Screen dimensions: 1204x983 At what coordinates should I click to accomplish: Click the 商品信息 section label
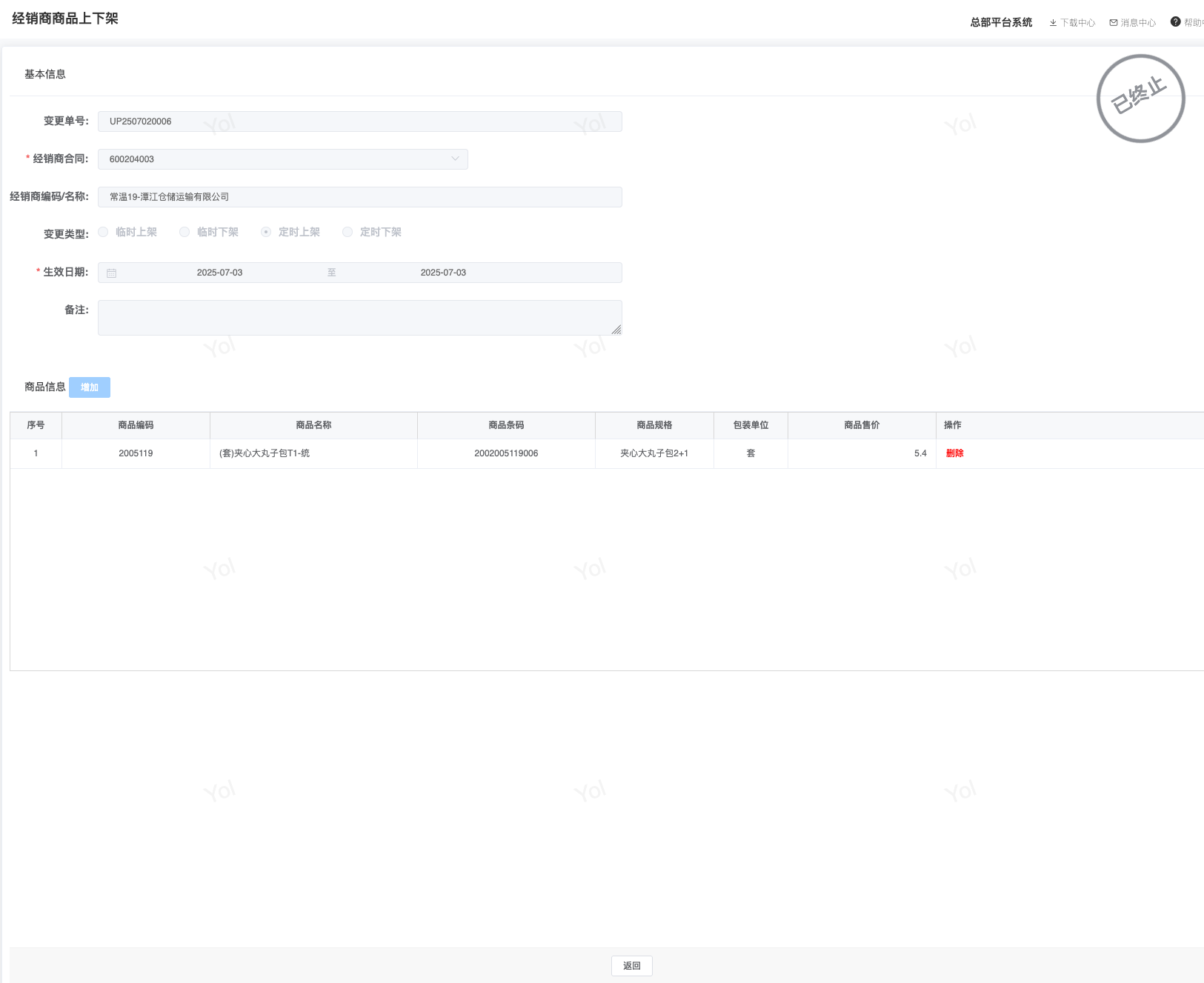[x=45, y=387]
